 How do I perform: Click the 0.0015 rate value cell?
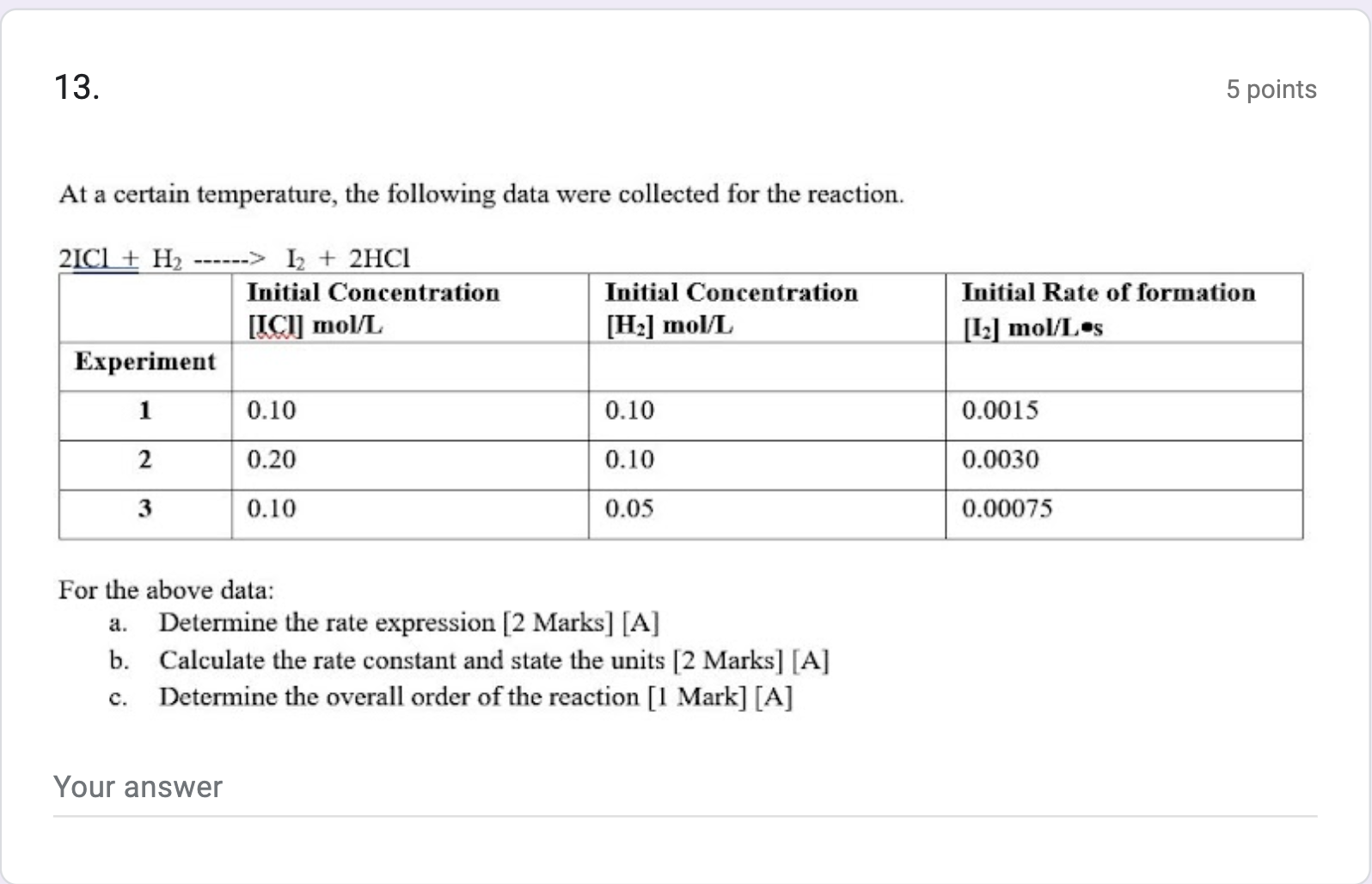tap(1001, 411)
